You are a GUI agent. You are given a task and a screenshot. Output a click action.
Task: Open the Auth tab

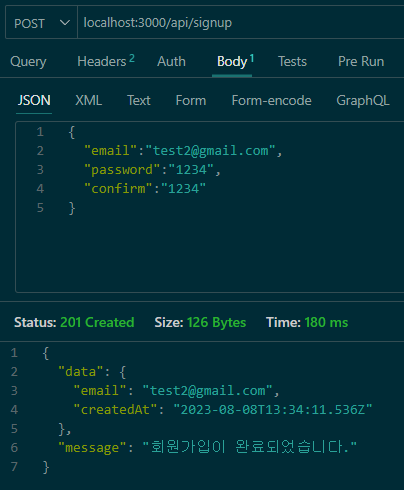tap(171, 62)
